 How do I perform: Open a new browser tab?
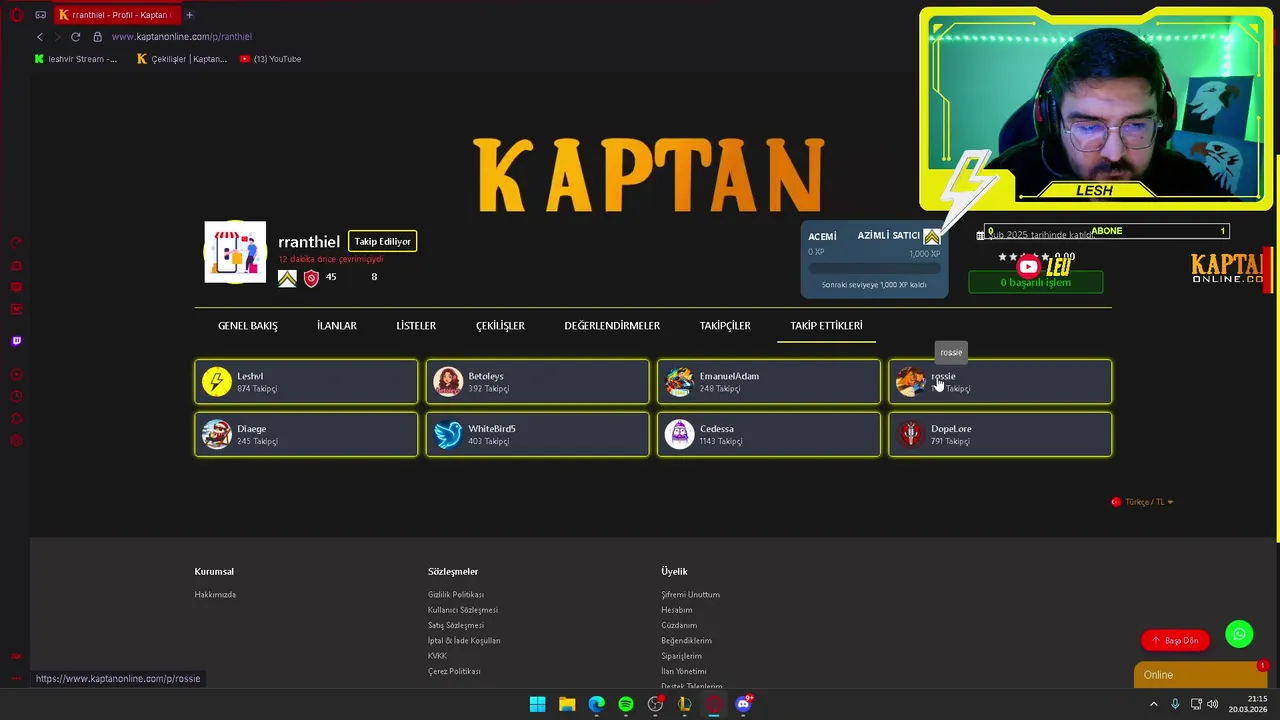click(x=189, y=15)
